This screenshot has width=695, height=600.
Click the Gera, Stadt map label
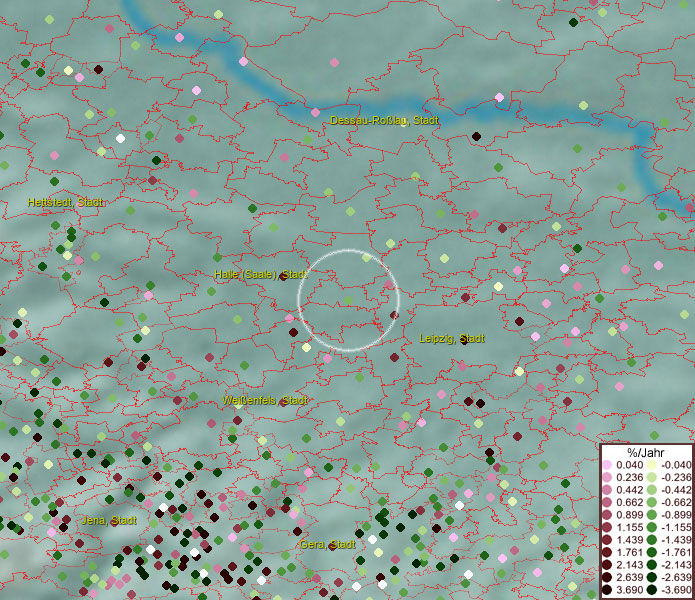click(327, 544)
